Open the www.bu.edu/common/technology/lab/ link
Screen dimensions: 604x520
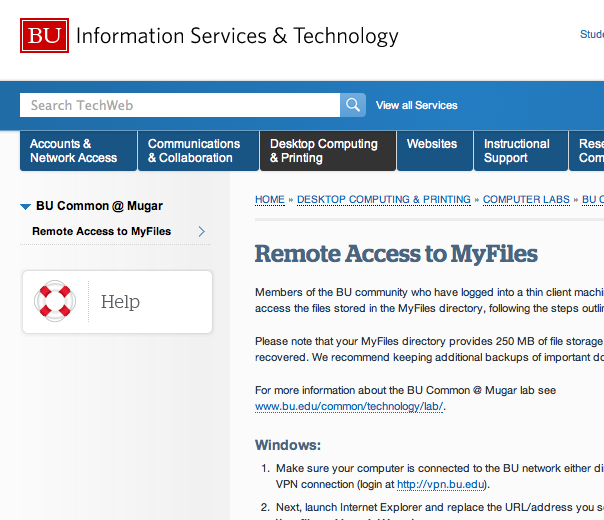[349, 406]
